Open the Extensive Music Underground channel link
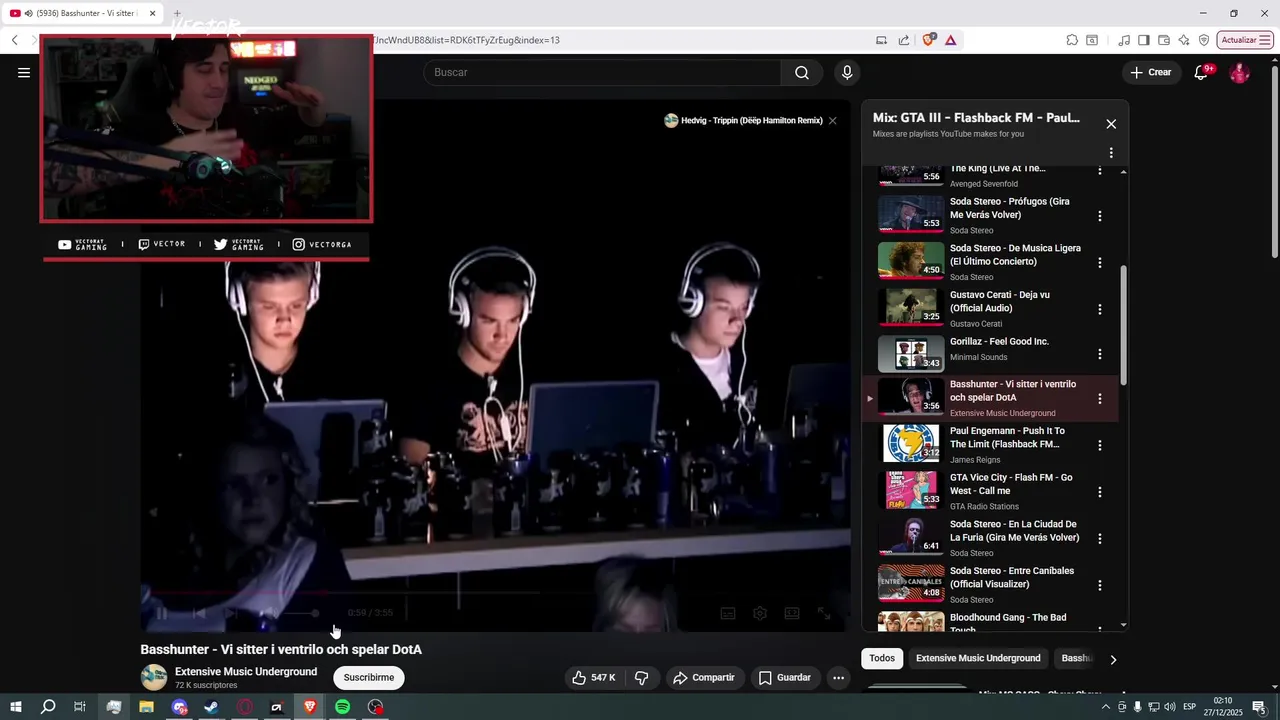This screenshot has height=720, width=1280. coord(246,672)
